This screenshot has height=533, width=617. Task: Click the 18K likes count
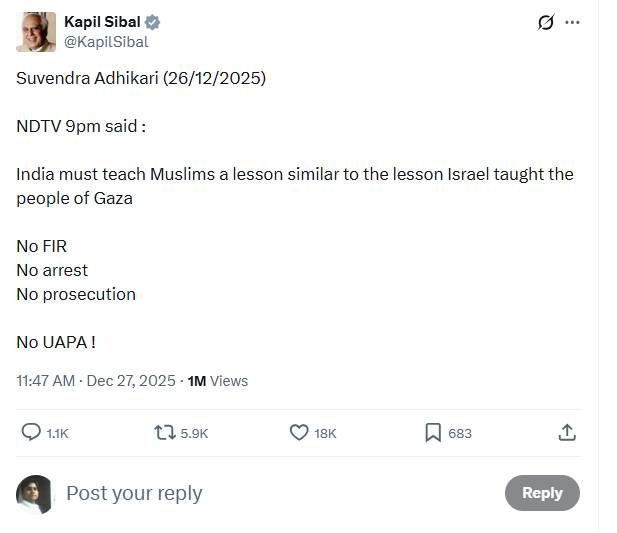coord(326,433)
